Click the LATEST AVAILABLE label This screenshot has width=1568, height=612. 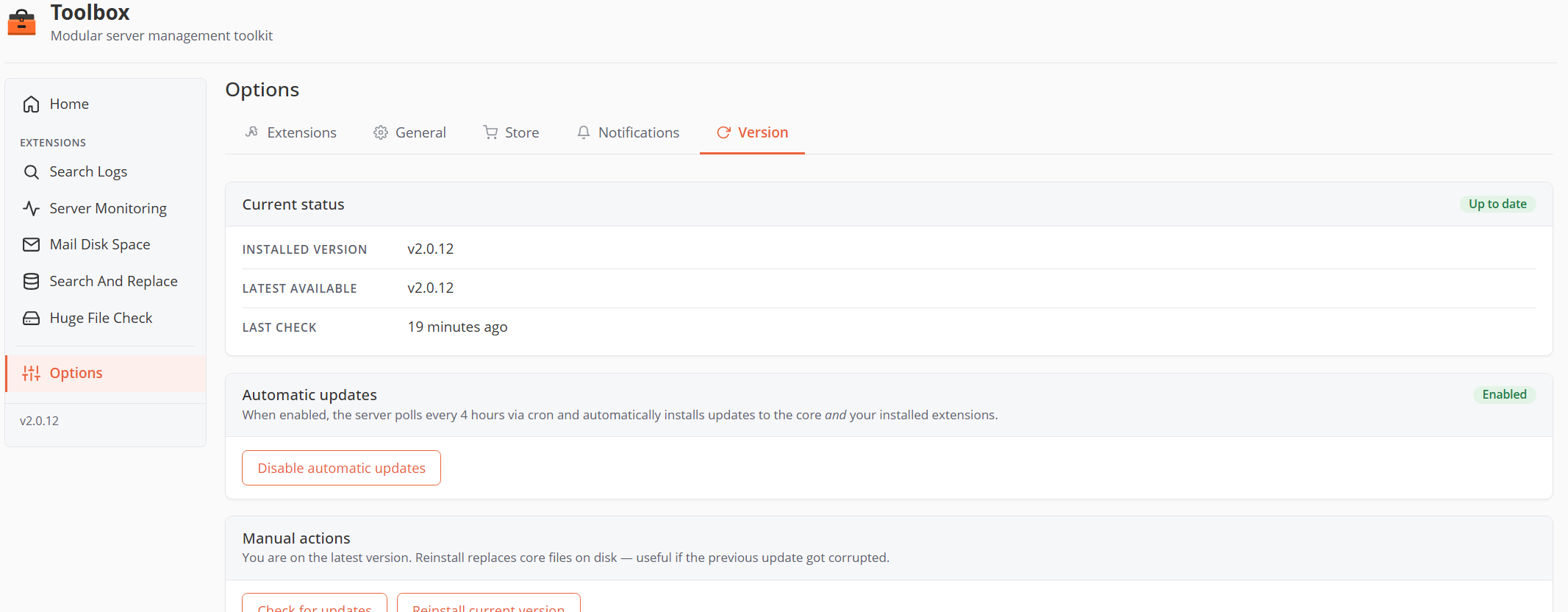coord(299,288)
